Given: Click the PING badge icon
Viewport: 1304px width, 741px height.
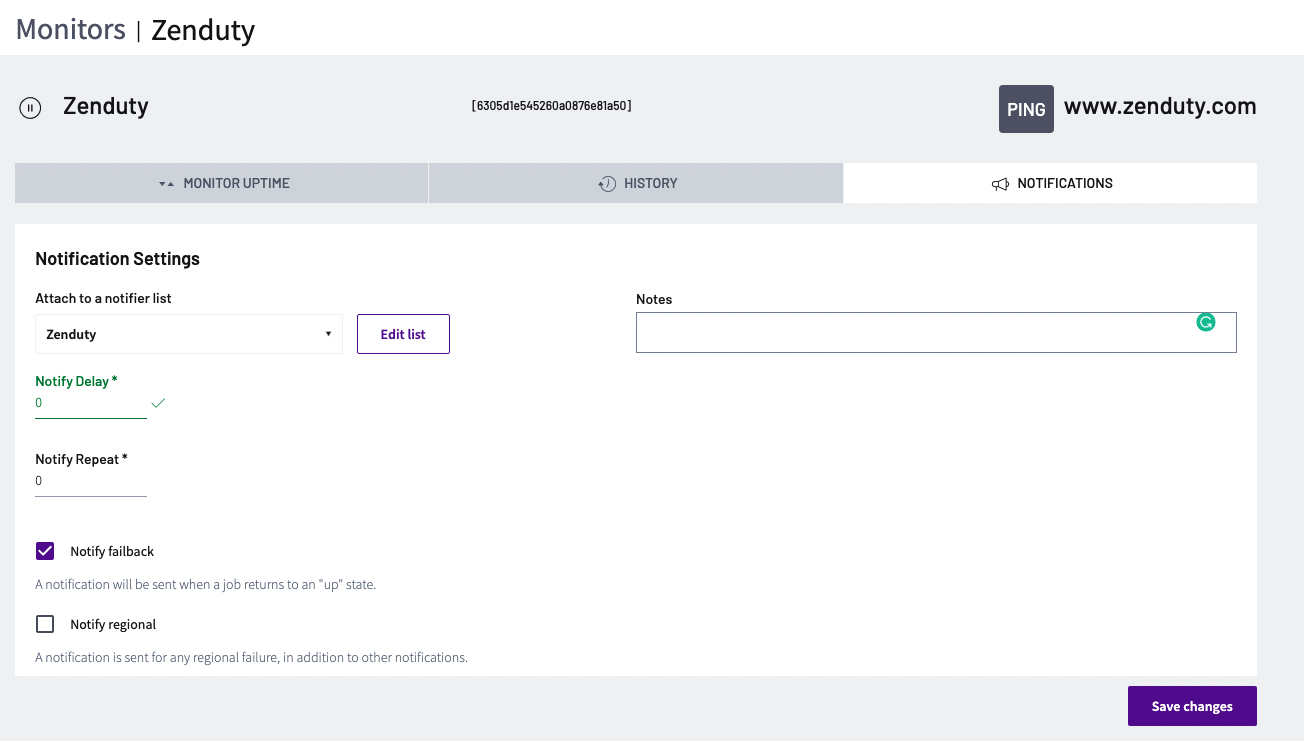Looking at the screenshot, I should click(x=1026, y=109).
